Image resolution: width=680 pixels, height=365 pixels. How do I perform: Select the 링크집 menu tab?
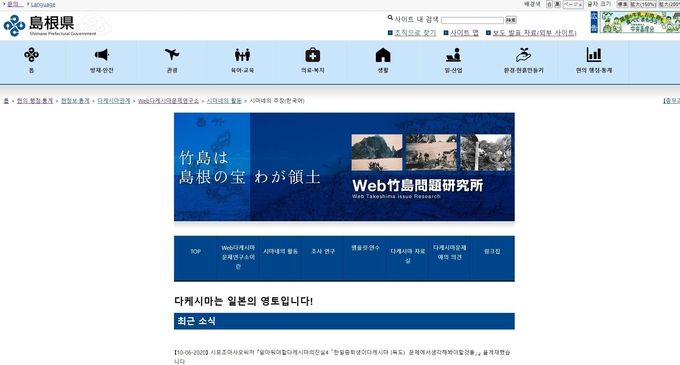pyautogui.click(x=492, y=258)
